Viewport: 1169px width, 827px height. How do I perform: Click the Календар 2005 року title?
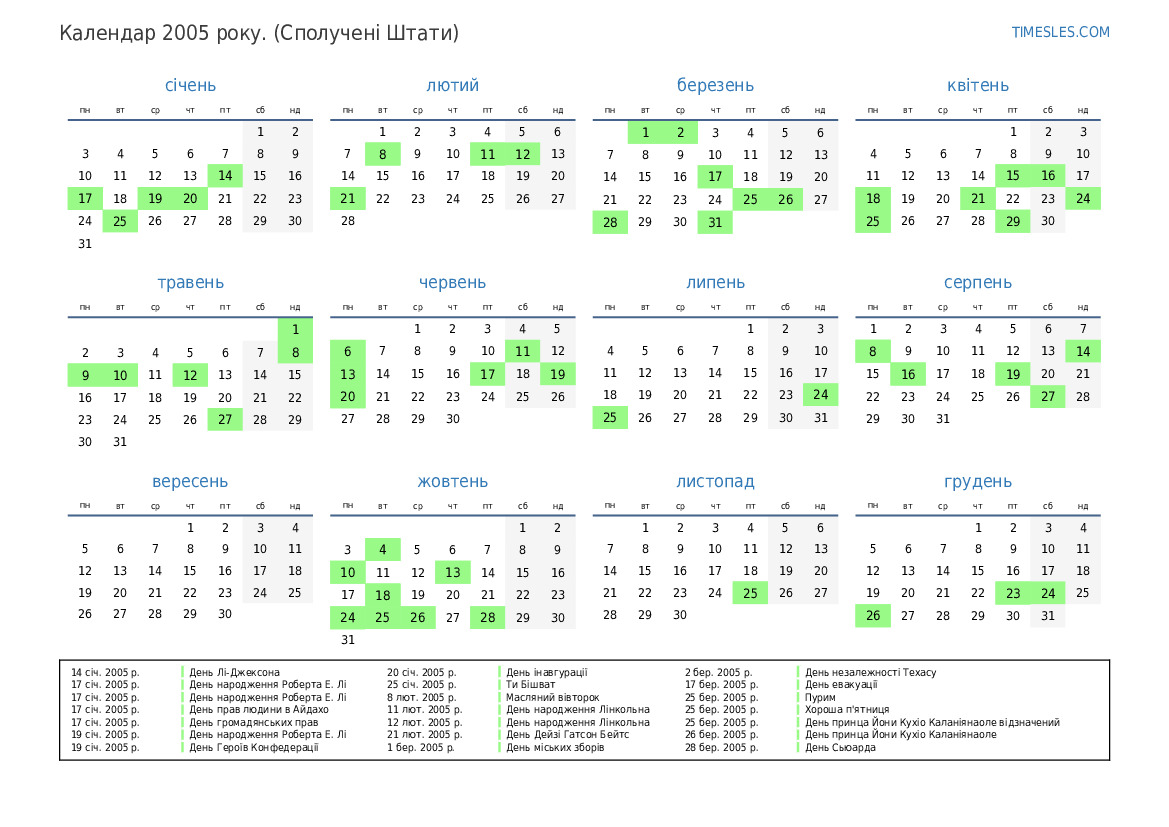(x=259, y=33)
